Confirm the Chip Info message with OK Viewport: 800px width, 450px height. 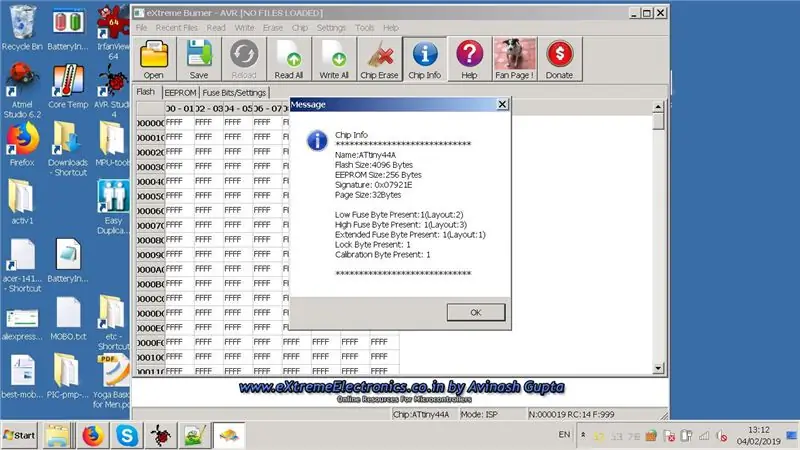[476, 312]
